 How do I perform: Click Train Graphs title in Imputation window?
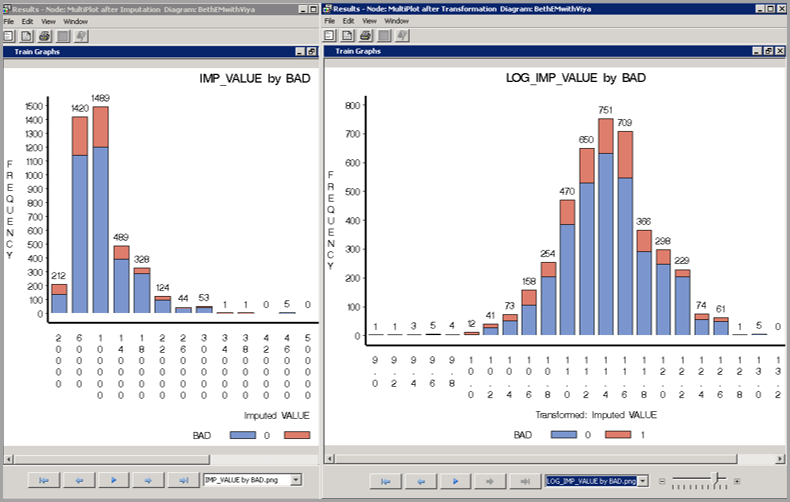[x=37, y=51]
